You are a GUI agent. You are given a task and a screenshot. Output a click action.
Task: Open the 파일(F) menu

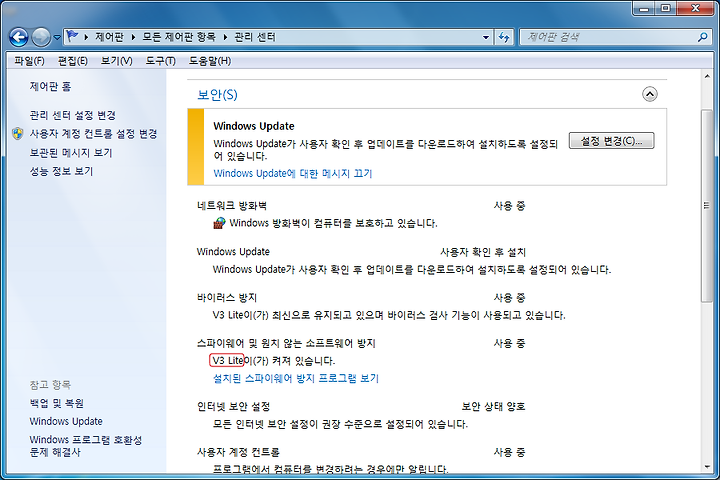(29, 61)
